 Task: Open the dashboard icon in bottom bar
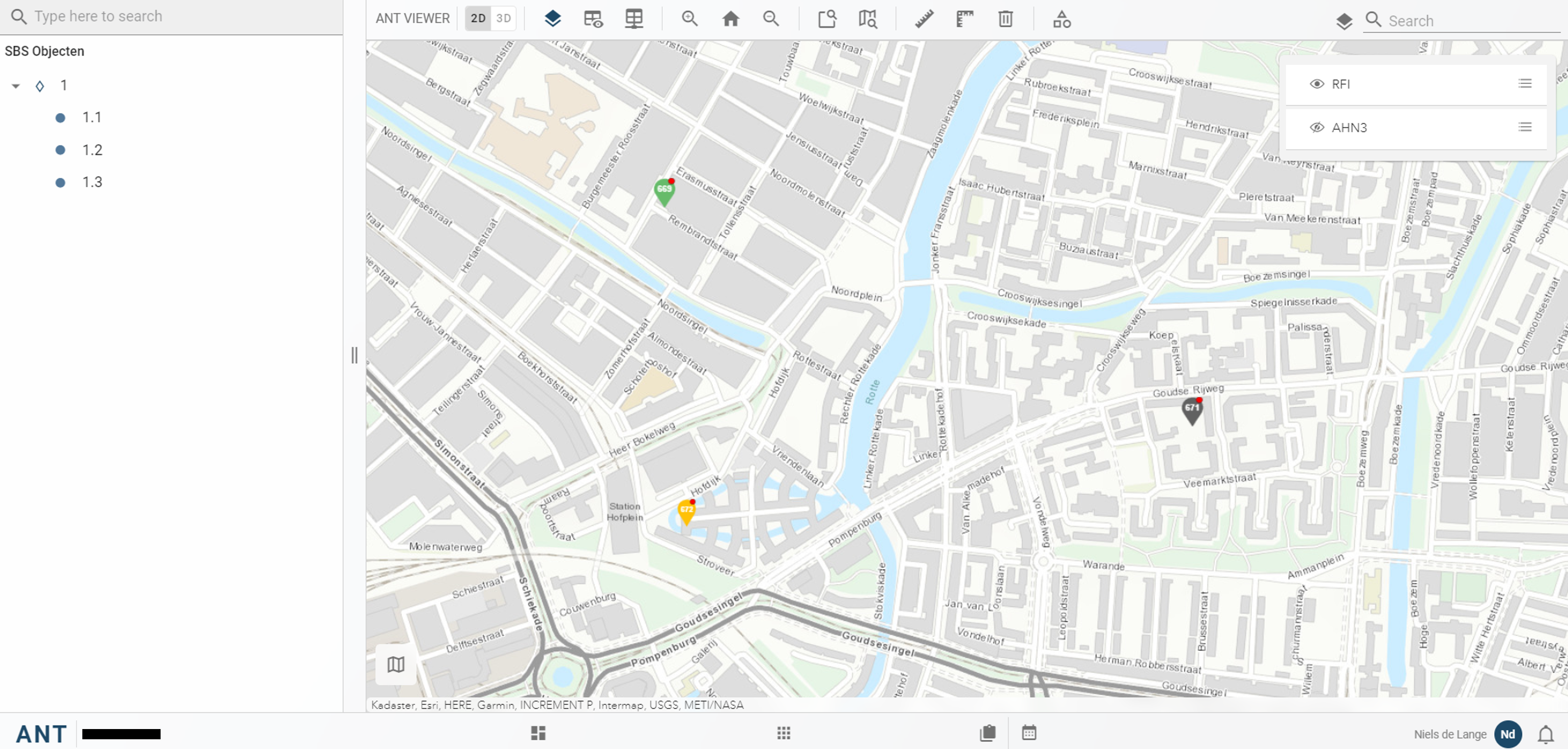538,733
